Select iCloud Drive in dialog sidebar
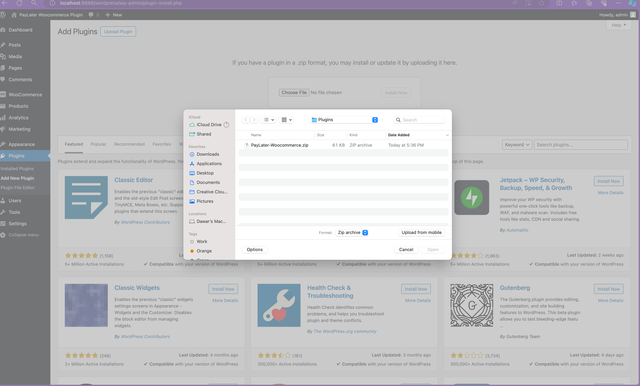This screenshot has width=640, height=386. pos(209,124)
